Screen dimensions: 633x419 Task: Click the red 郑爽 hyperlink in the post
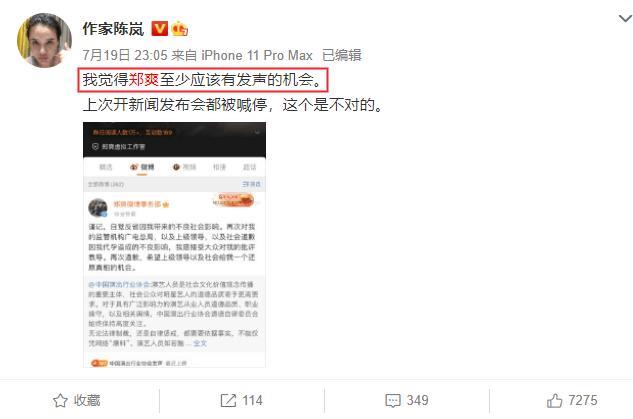pyautogui.click(x=144, y=80)
